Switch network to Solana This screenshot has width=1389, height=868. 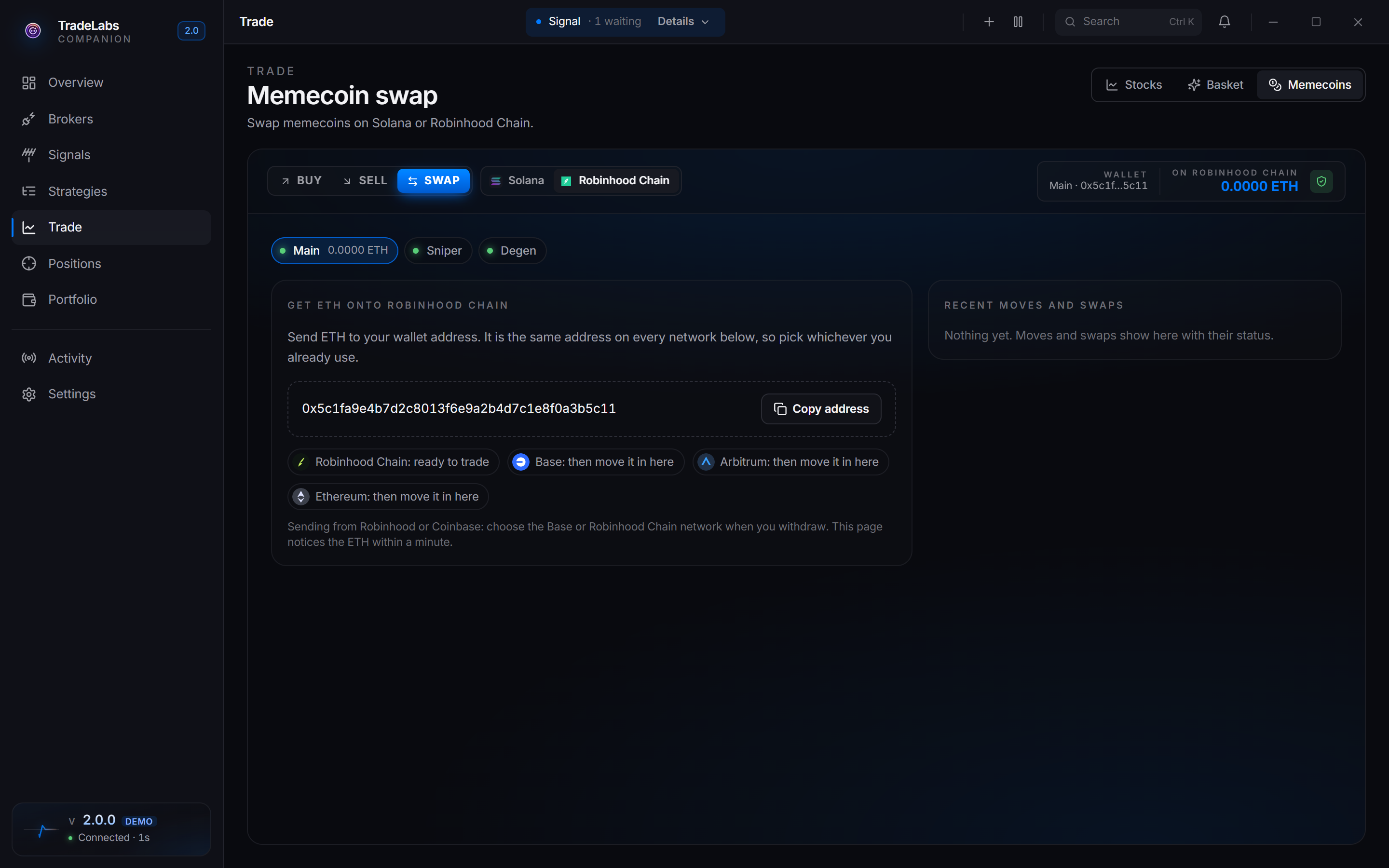517,181
